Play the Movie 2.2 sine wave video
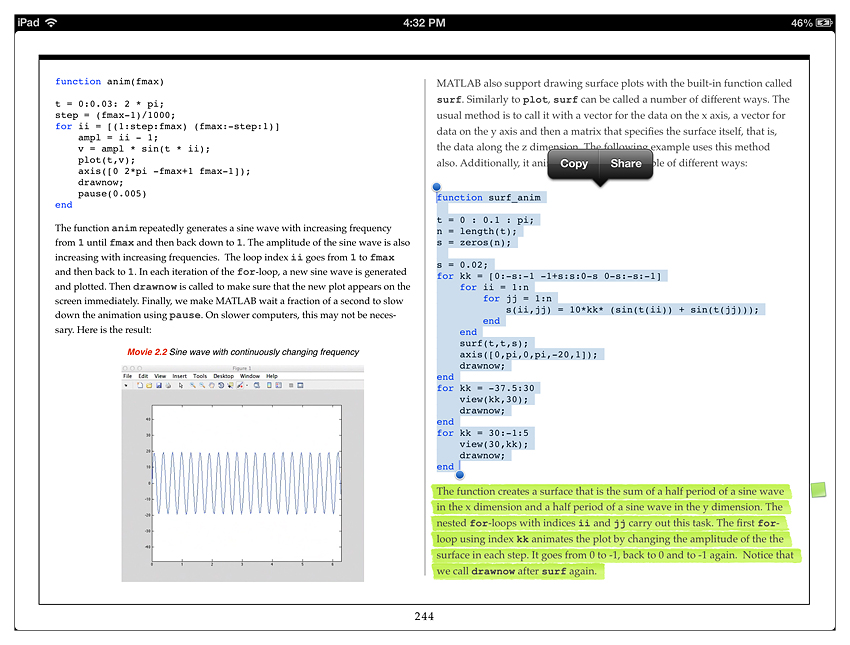The height and width of the screenshot is (645, 850). (x=242, y=473)
